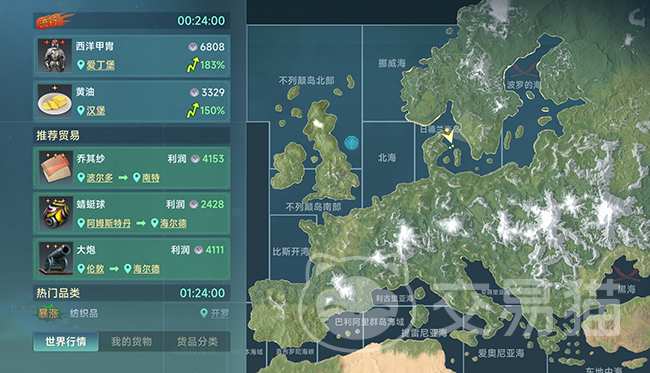Image resolution: width=650 pixels, height=373 pixels.
Task: Click the 西洋甲胄 armor item icon
Action: 54,56
